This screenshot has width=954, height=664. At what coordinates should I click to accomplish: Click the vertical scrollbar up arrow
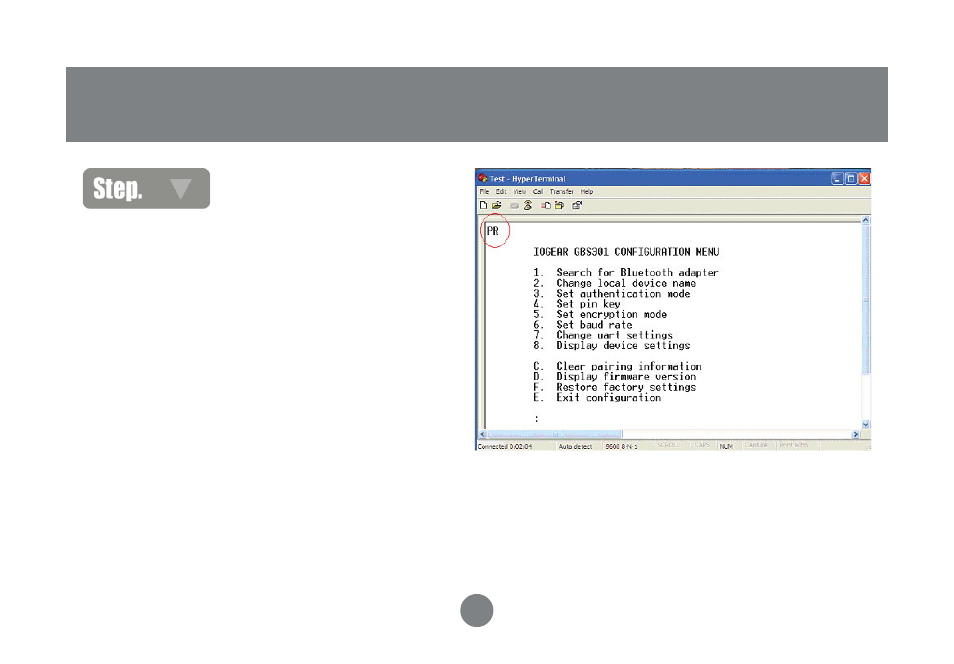(866, 220)
